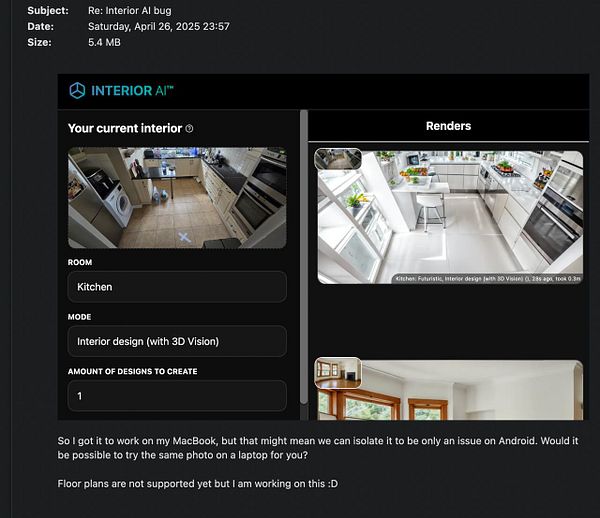Click the Size: header label
This screenshot has height=518, width=600.
39,42
